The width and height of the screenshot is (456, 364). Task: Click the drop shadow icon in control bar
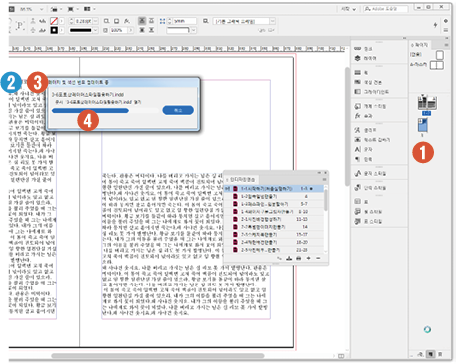[117, 21]
